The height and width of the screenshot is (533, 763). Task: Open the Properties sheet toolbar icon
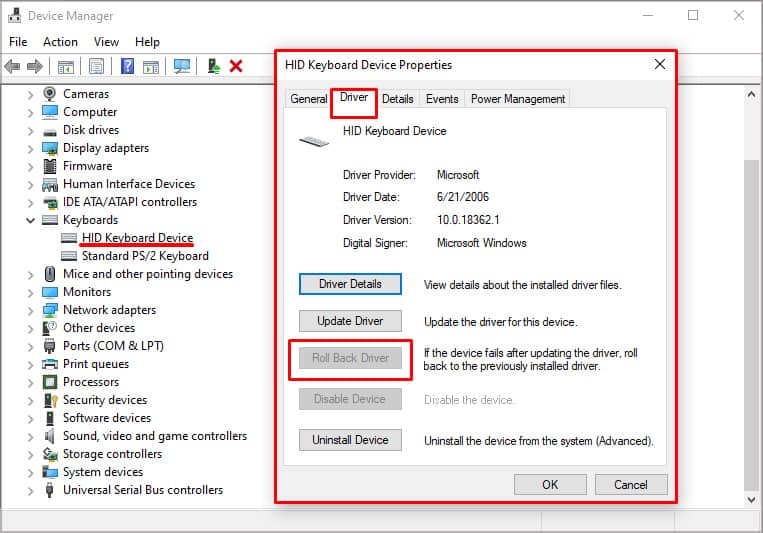(x=96, y=66)
